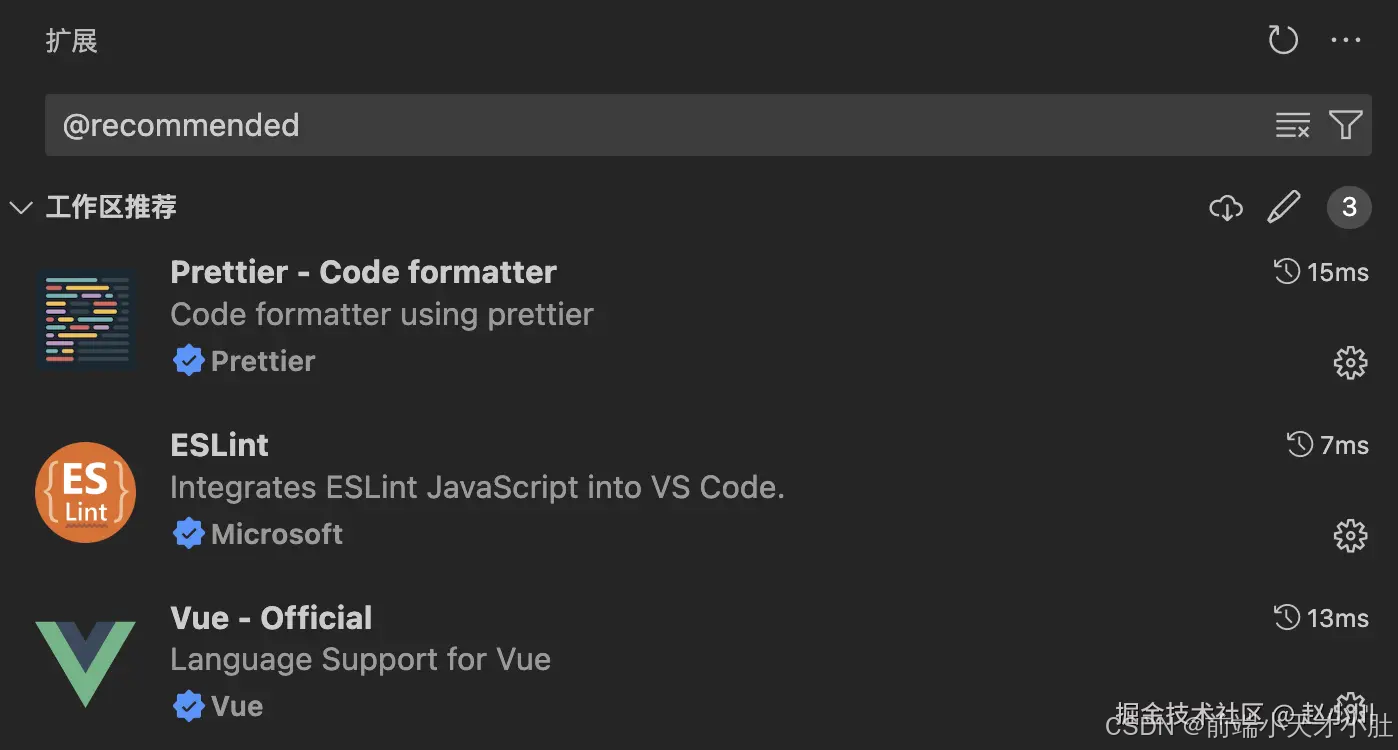Screen dimensions: 1398x750
Task: Collapse the 工作区推荐 section
Action: pyautogui.click(x=21, y=207)
